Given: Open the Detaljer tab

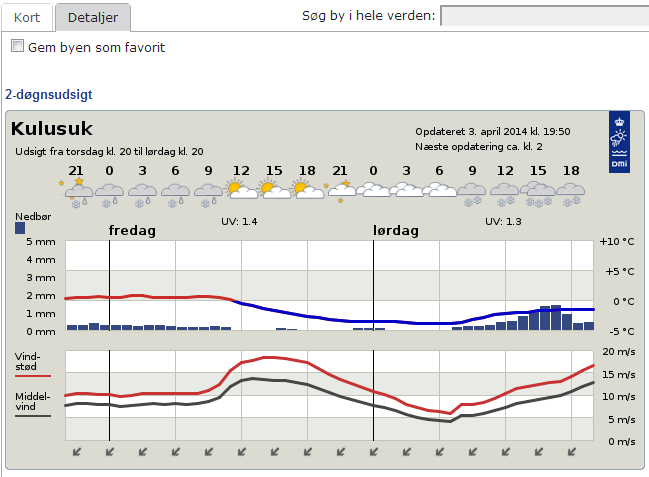Looking at the screenshot, I should point(93,17).
